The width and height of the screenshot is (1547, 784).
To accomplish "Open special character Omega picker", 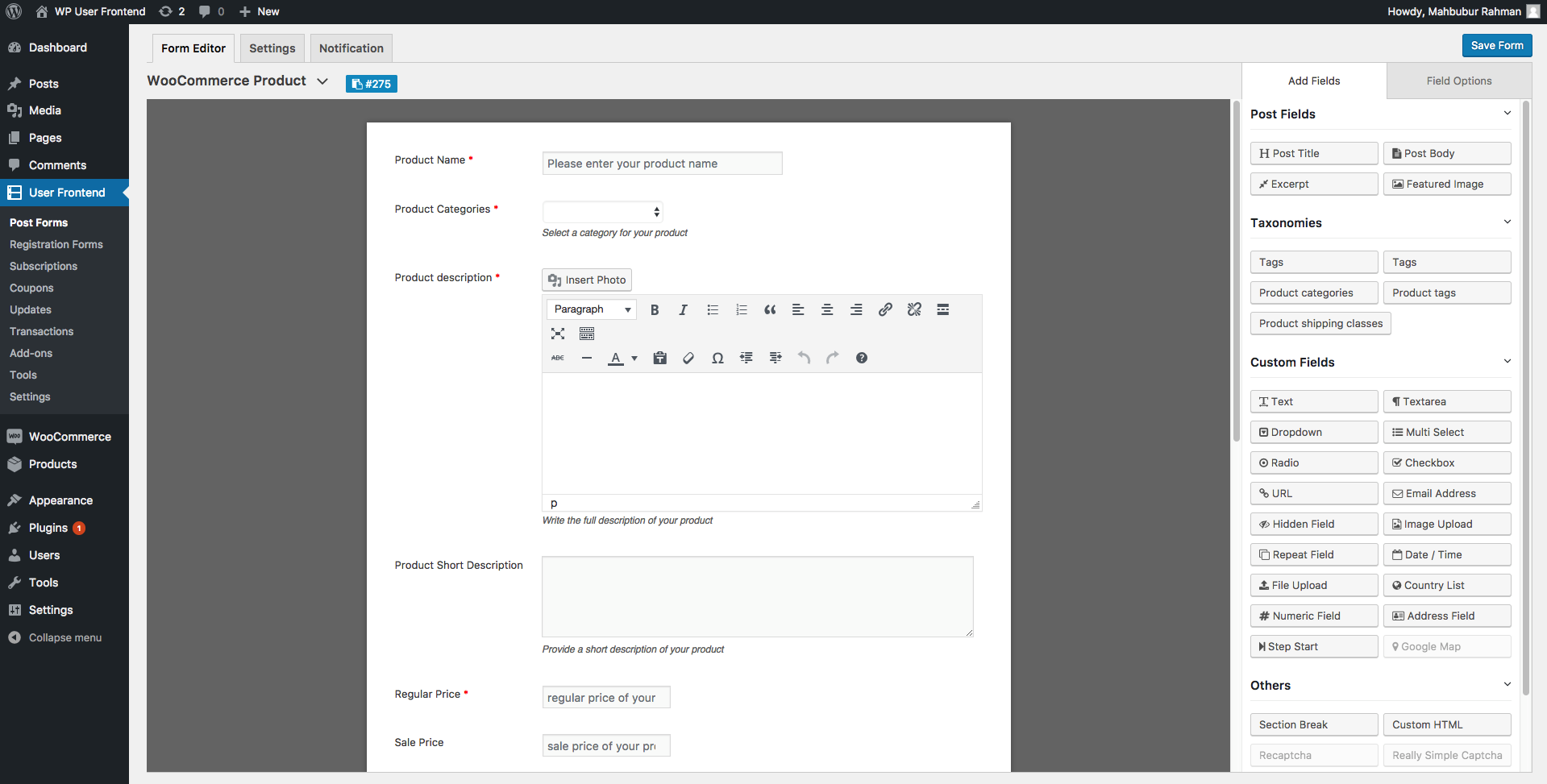I will [x=717, y=358].
